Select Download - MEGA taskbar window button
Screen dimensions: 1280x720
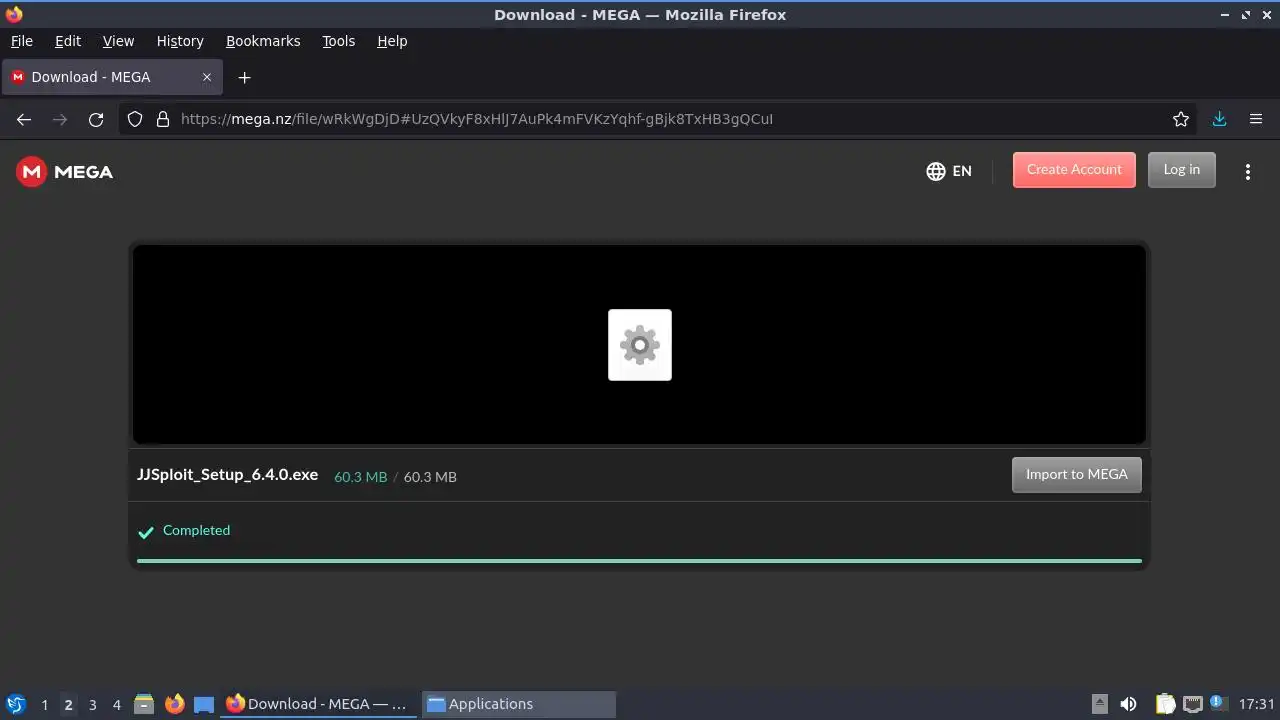318,704
